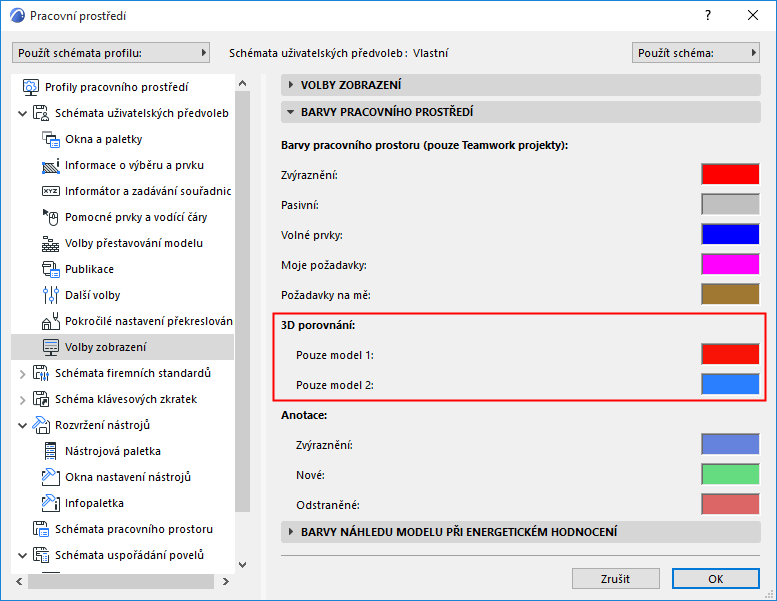Click the Pomocné prvky a vodící čáry icon
777x601 pixels.
51,217
